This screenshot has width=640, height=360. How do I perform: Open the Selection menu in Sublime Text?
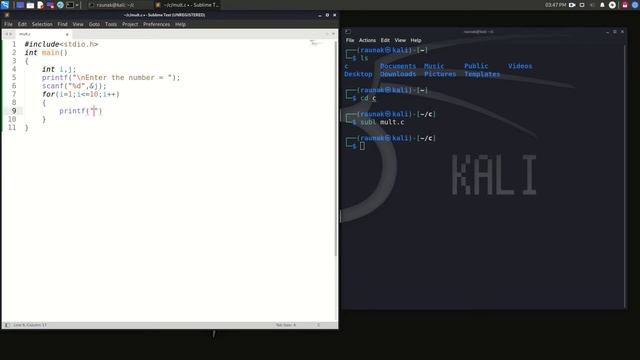click(x=42, y=24)
